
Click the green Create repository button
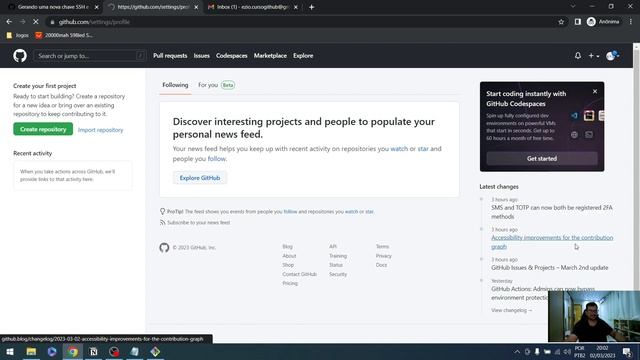[43, 129]
